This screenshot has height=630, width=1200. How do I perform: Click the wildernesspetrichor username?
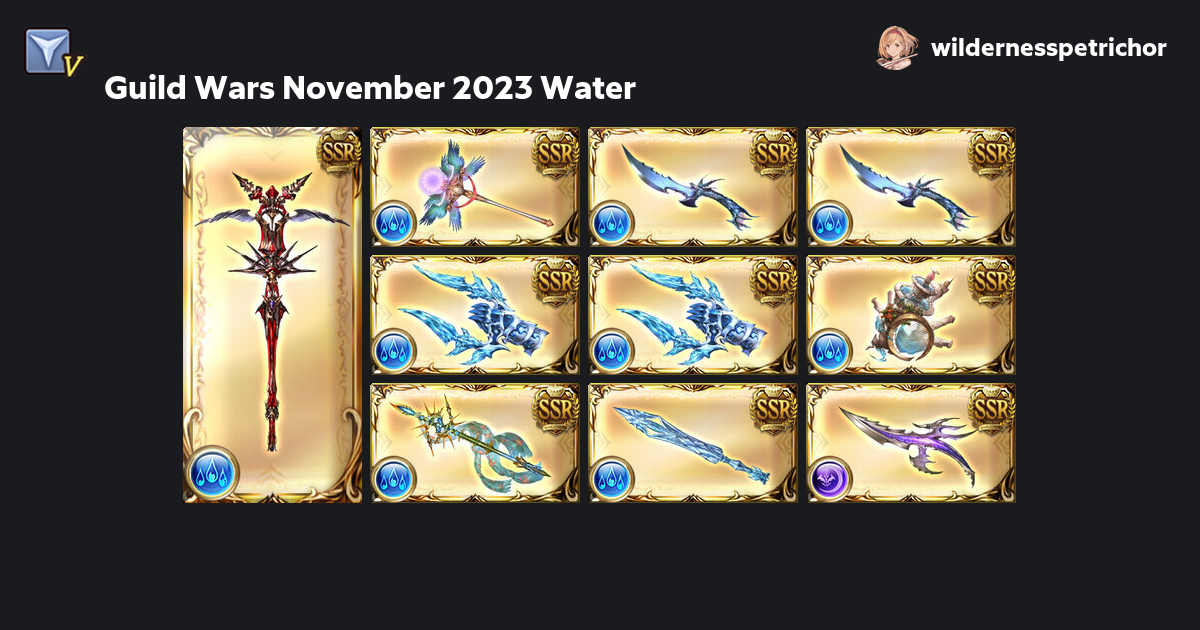[1049, 48]
